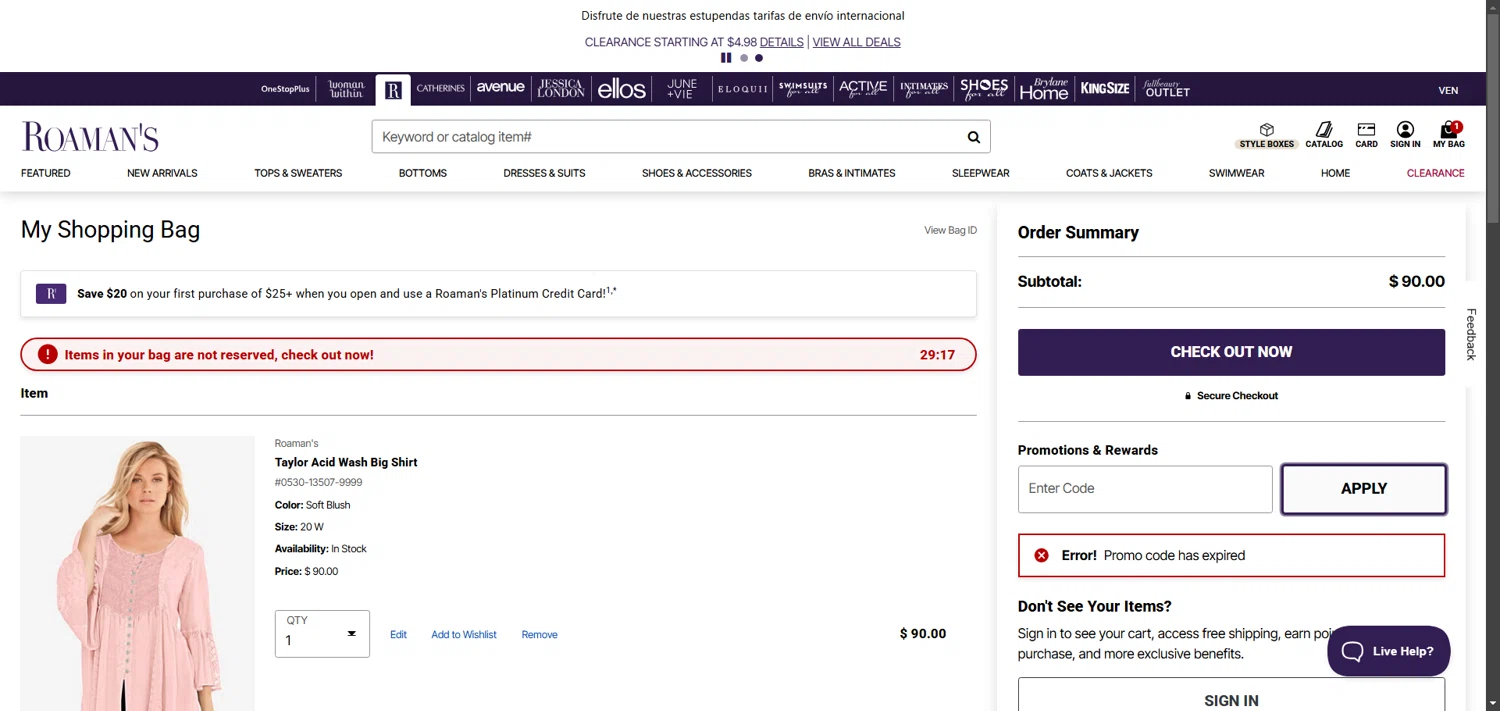Click Check Out Now button
This screenshot has width=1500, height=711.
(x=1231, y=352)
